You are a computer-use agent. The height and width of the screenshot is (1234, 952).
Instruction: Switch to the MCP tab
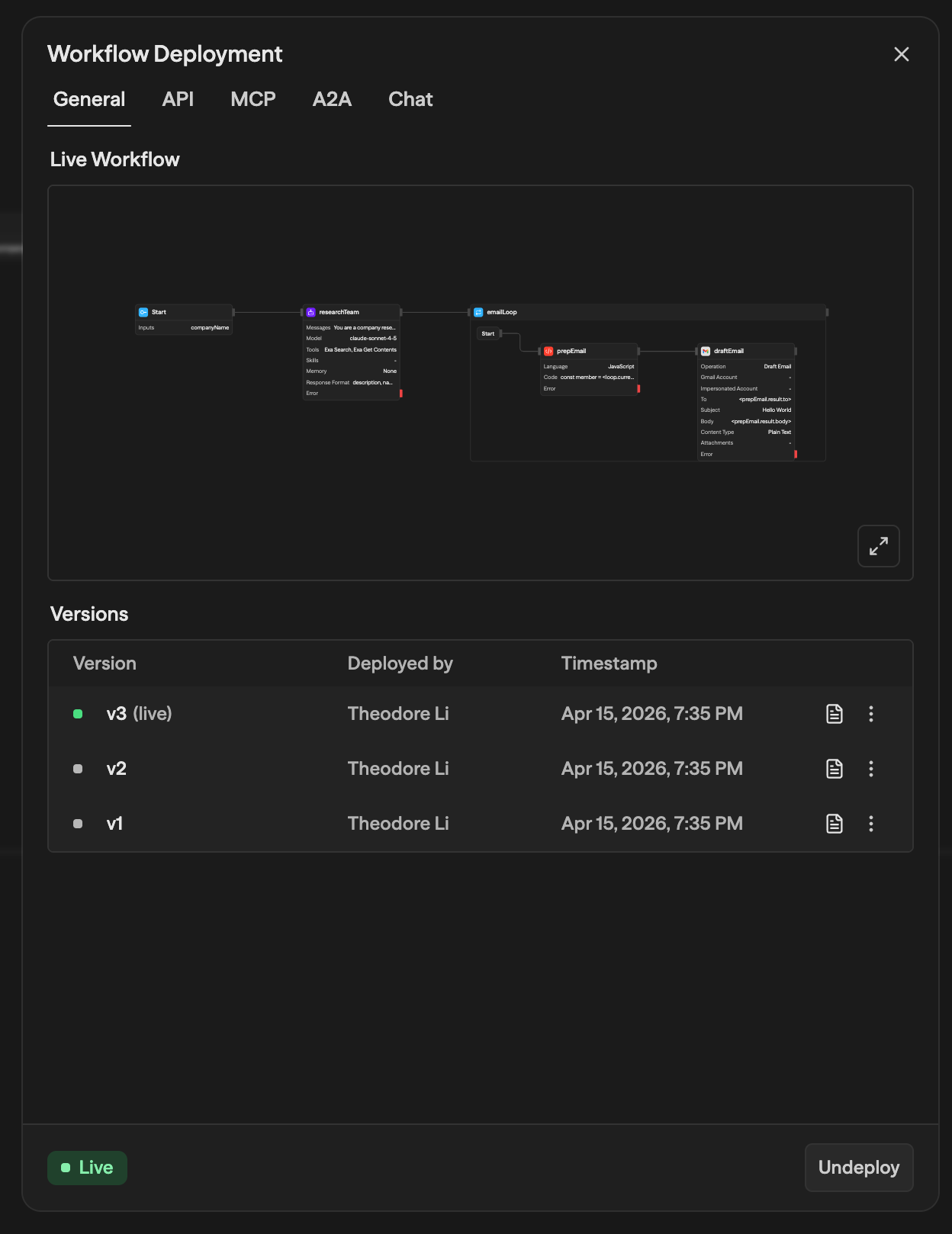[253, 99]
